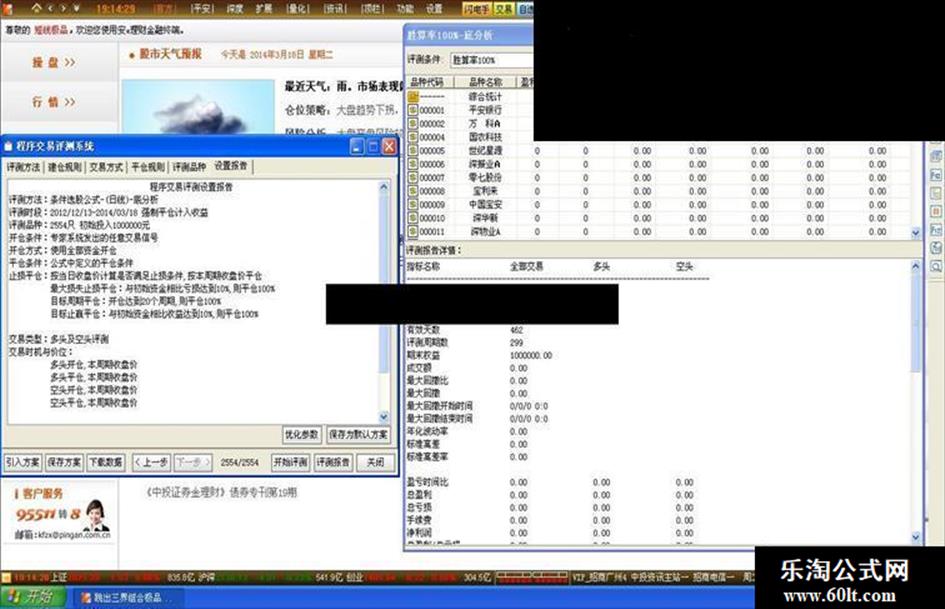The width and height of the screenshot is (945, 609).
Task: Click the taskbar item for the trading app
Action: [x=128, y=598]
